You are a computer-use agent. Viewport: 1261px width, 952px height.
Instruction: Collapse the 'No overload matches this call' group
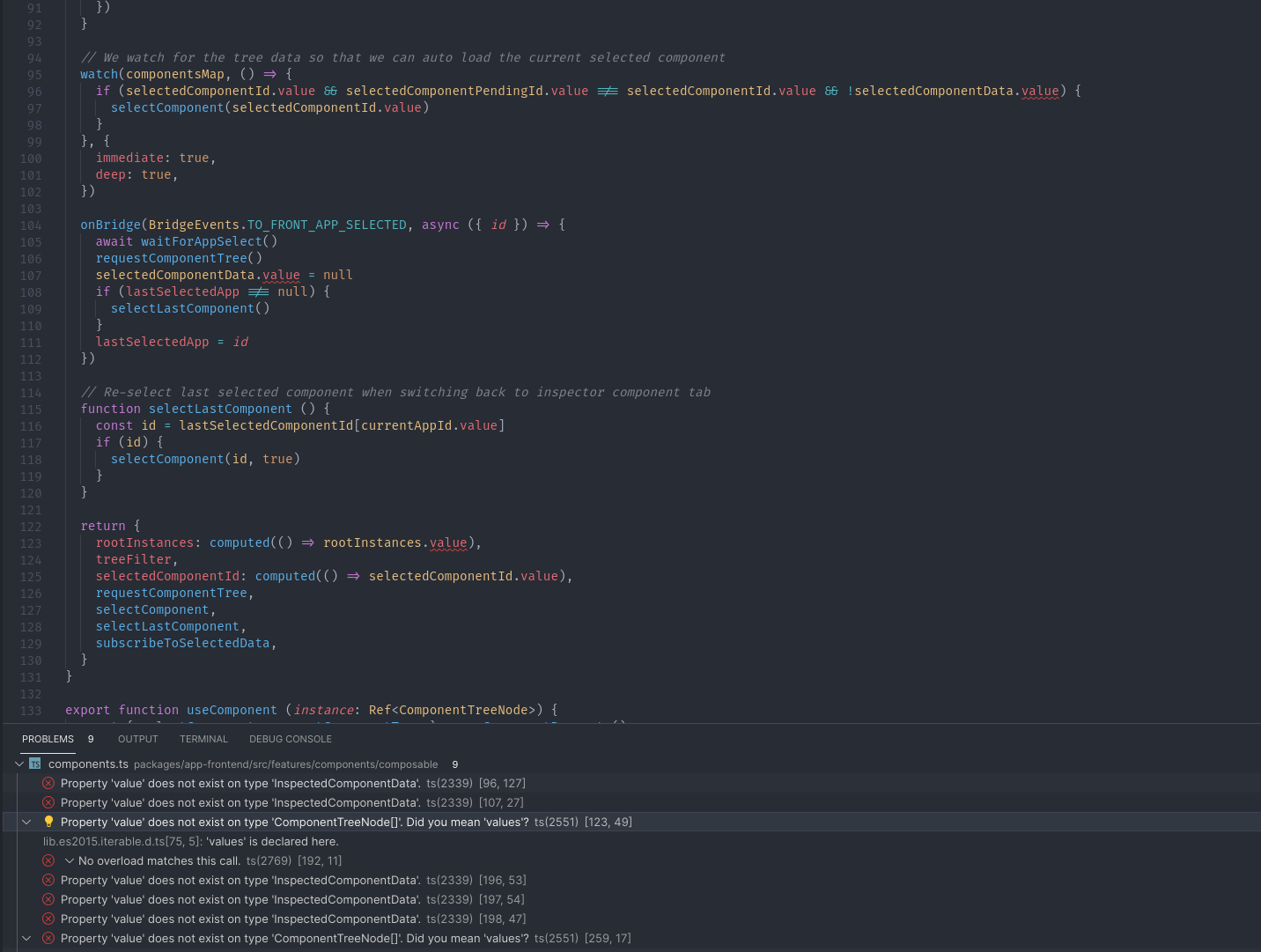tap(69, 860)
